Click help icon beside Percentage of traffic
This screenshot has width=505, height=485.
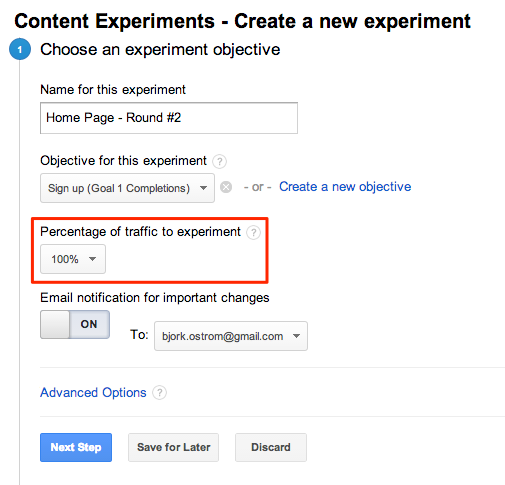point(253,233)
